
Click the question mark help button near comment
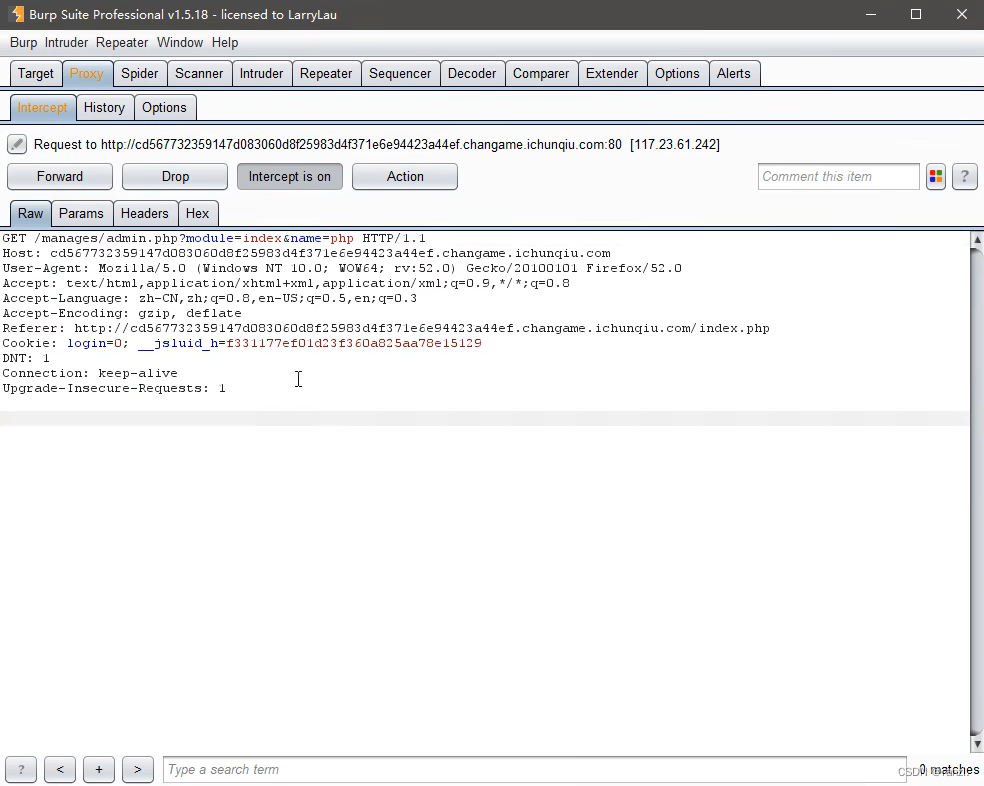[x=965, y=176]
